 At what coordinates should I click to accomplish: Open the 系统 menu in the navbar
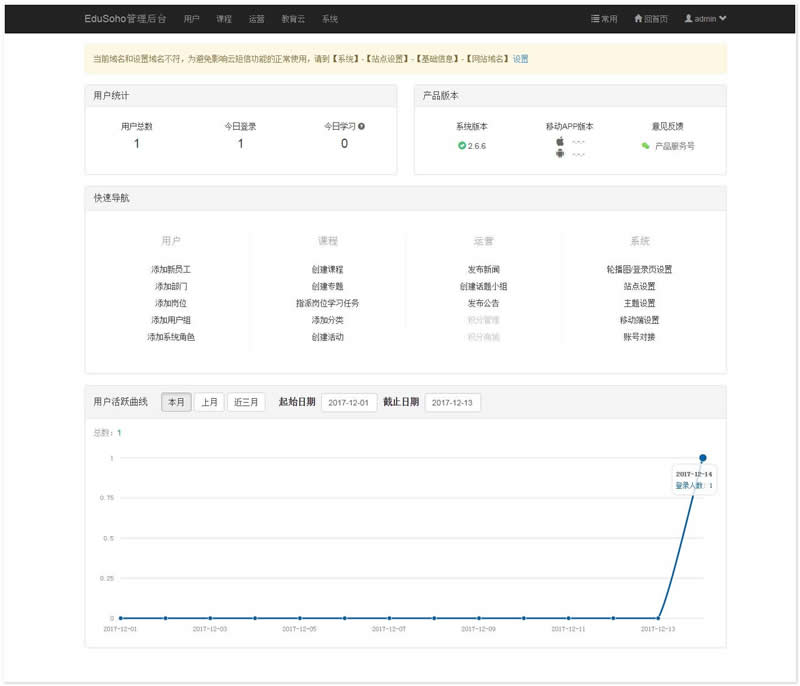pyautogui.click(x=330, y=19)
